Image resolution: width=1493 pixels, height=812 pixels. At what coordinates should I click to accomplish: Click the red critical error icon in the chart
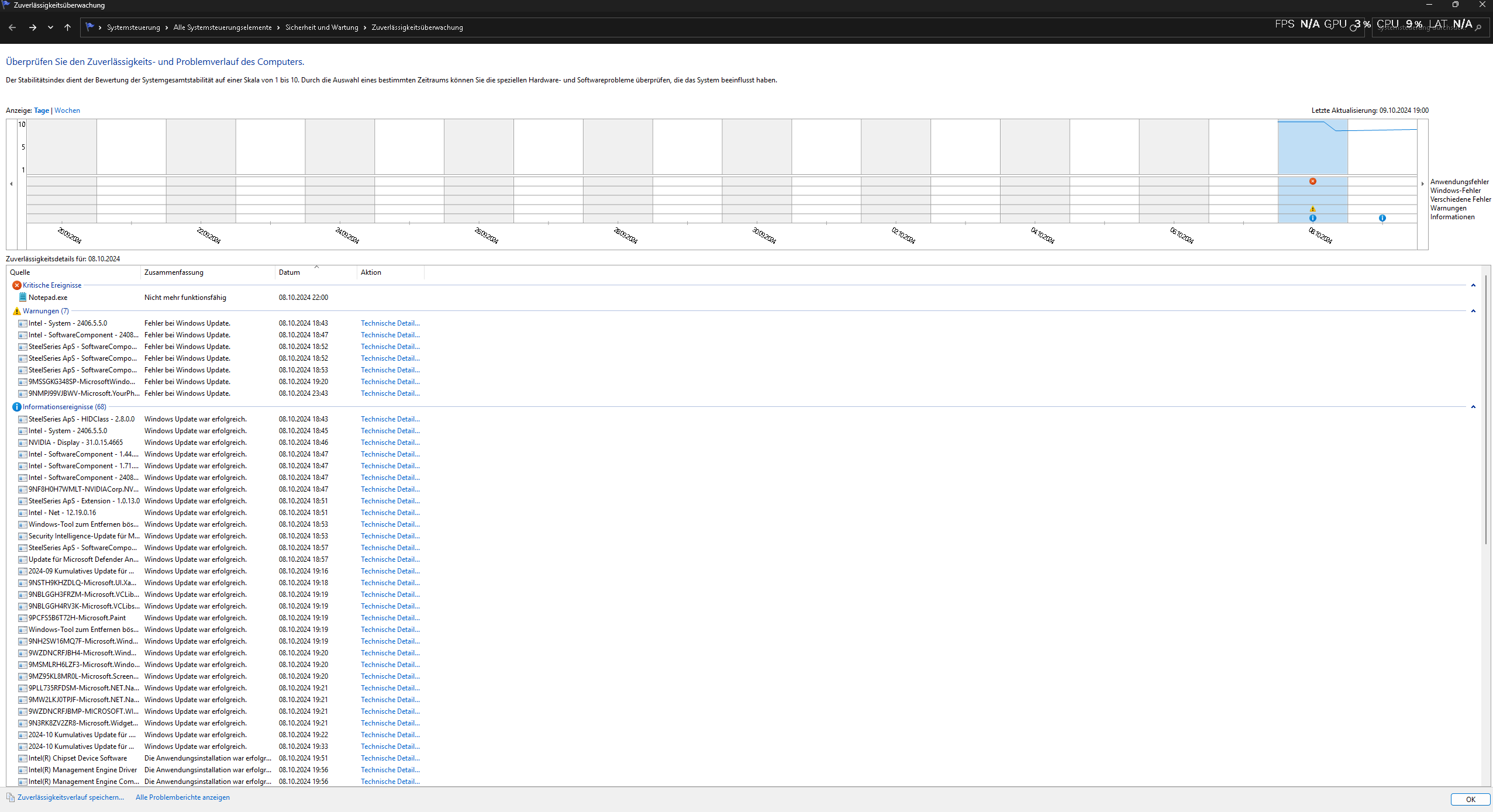[x=1313, y=181]
